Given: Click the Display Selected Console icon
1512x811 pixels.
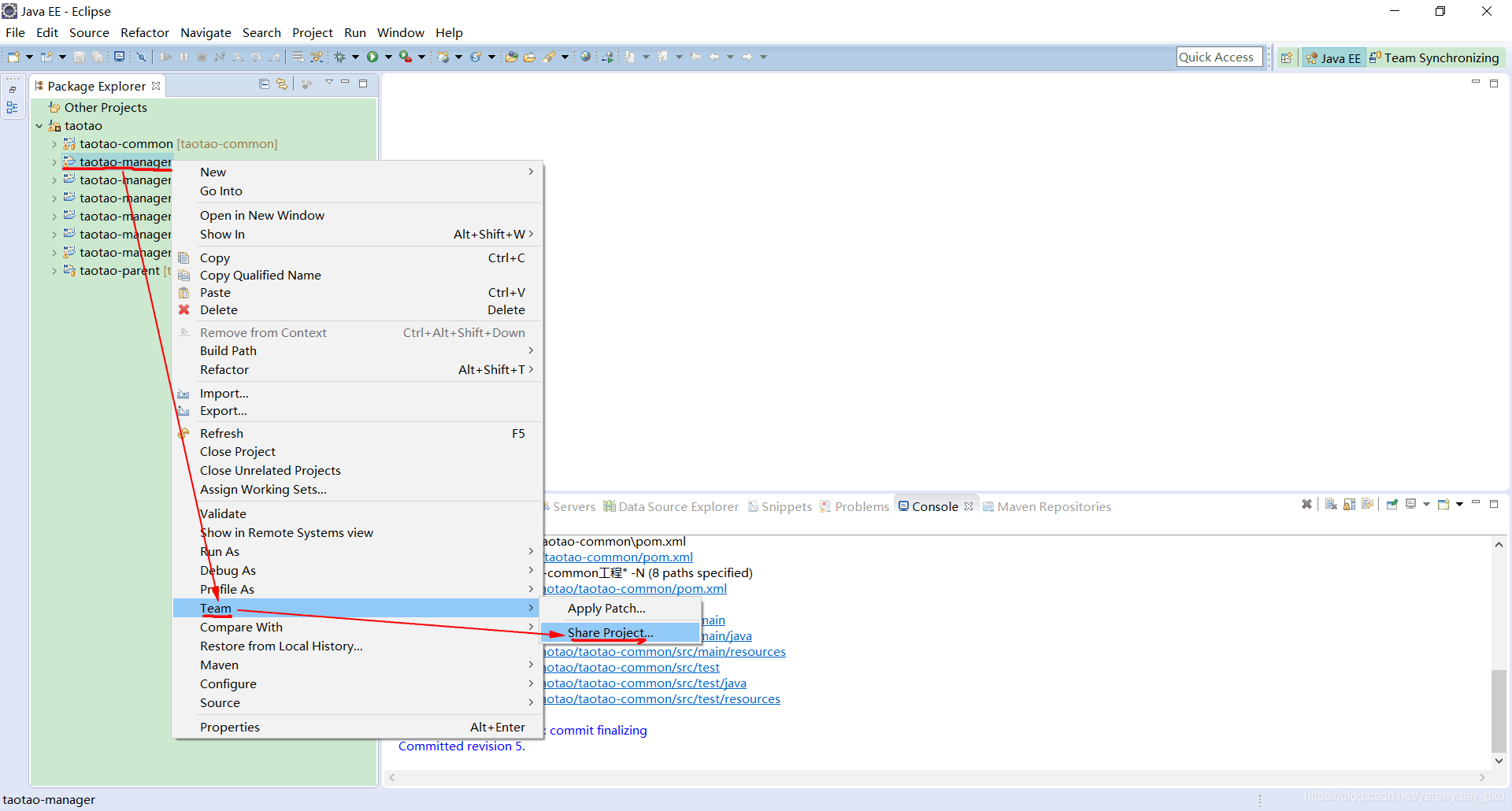Looking at the screenshot, I should point(1411,505).
